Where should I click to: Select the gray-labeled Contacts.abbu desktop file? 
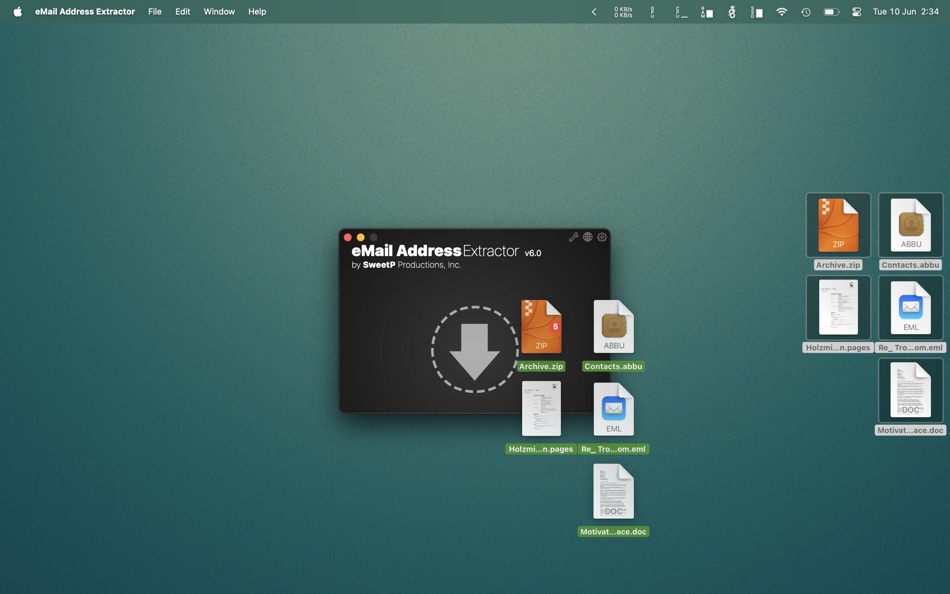(911, 232)
